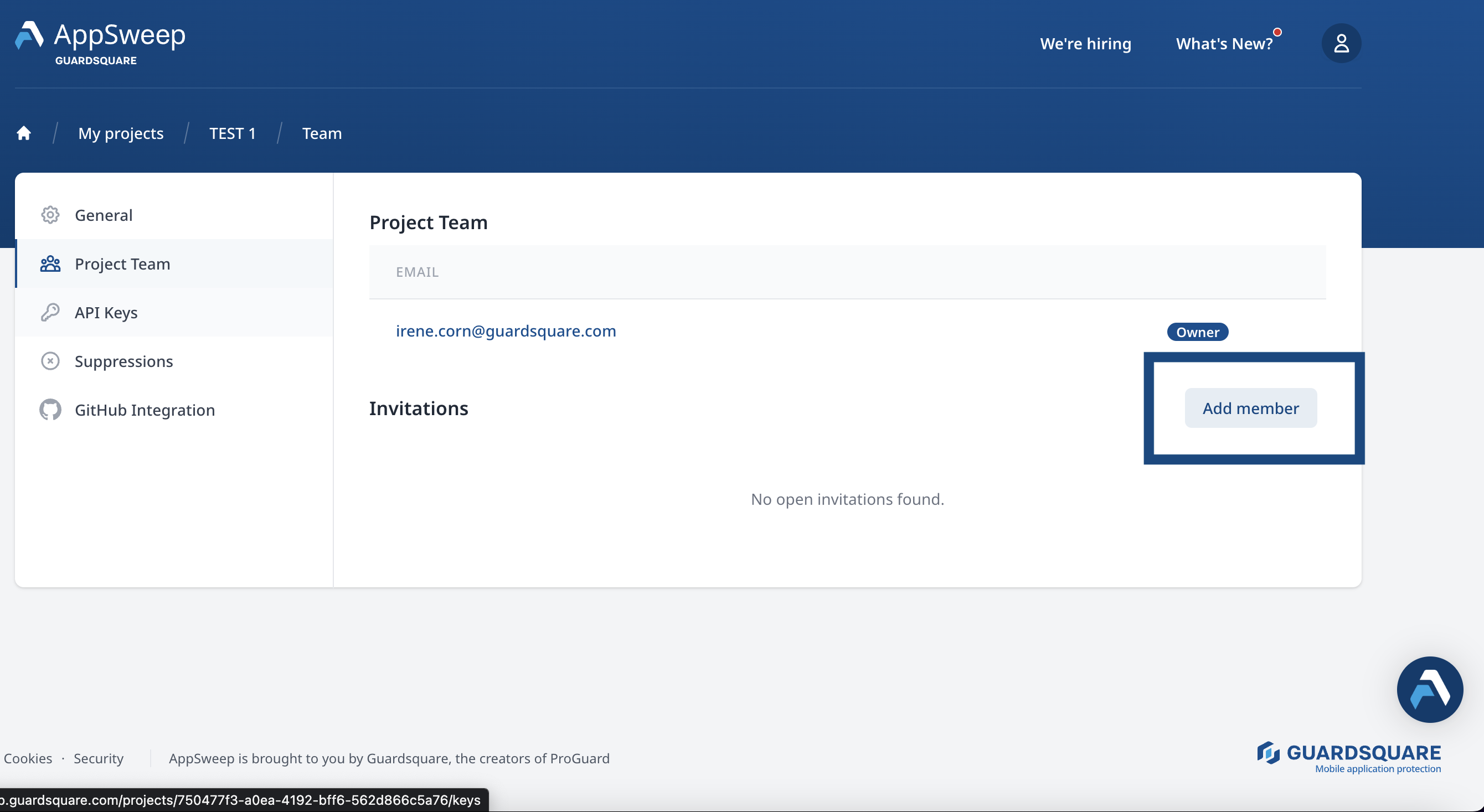Open the user account profile icon
The image size is (1484, 812).
pos(1341,43)
